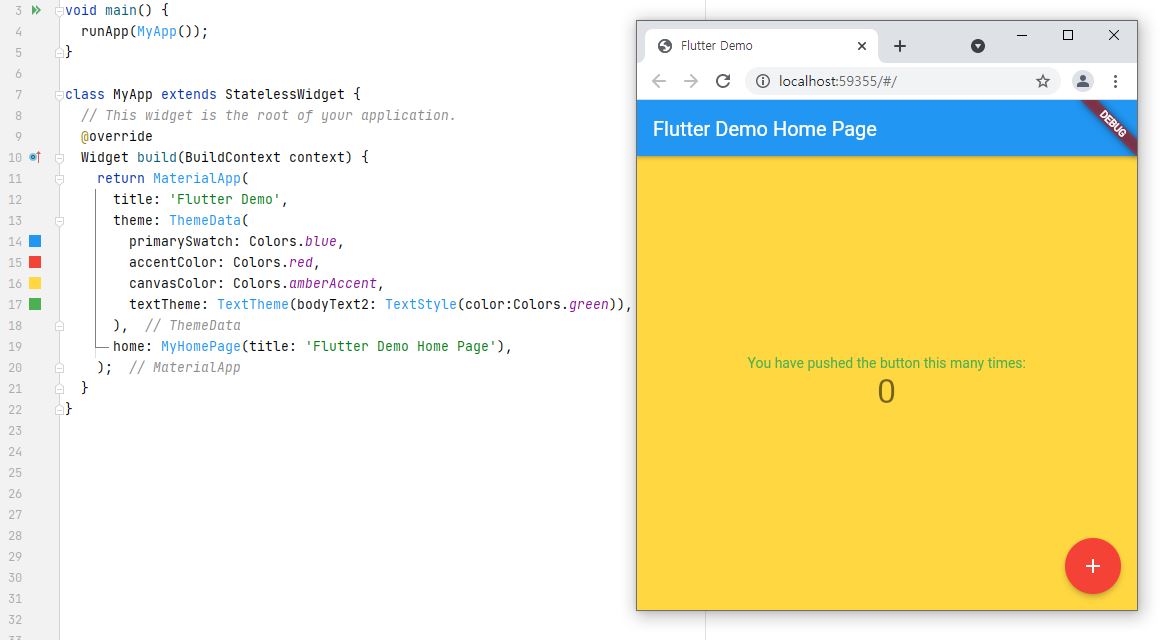This screenshot has width=1161, height=640.
Task: Click the TextTheme reference on line 17
Action: pyautogui.click(x=252, y=304)
